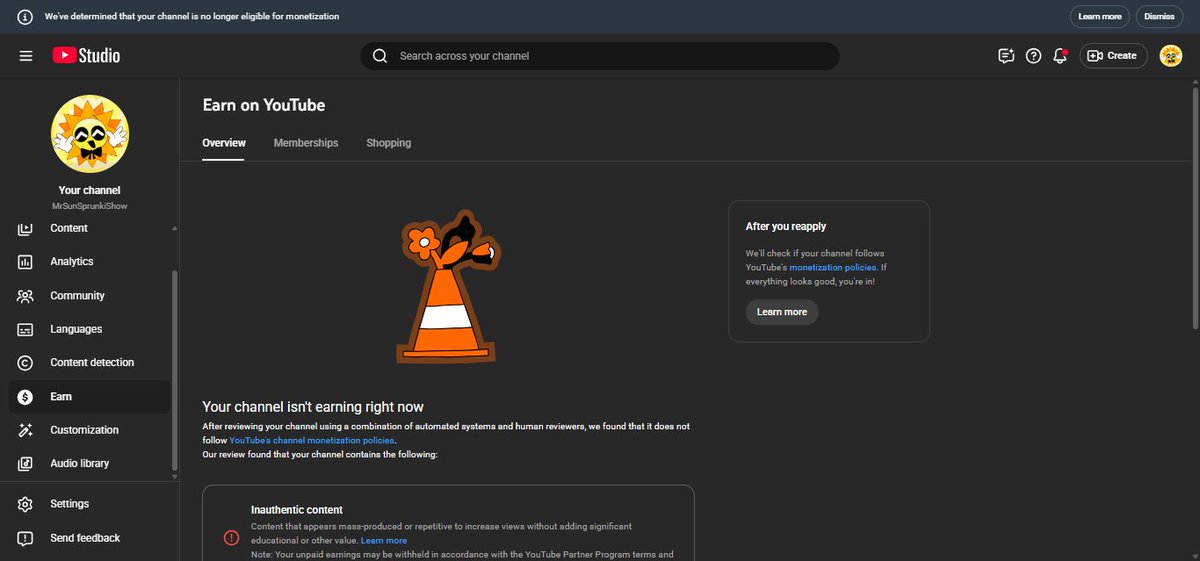Click the red alert icon for Inauthentic content
Screen dimensions: 1200x561
click(232, 538)
